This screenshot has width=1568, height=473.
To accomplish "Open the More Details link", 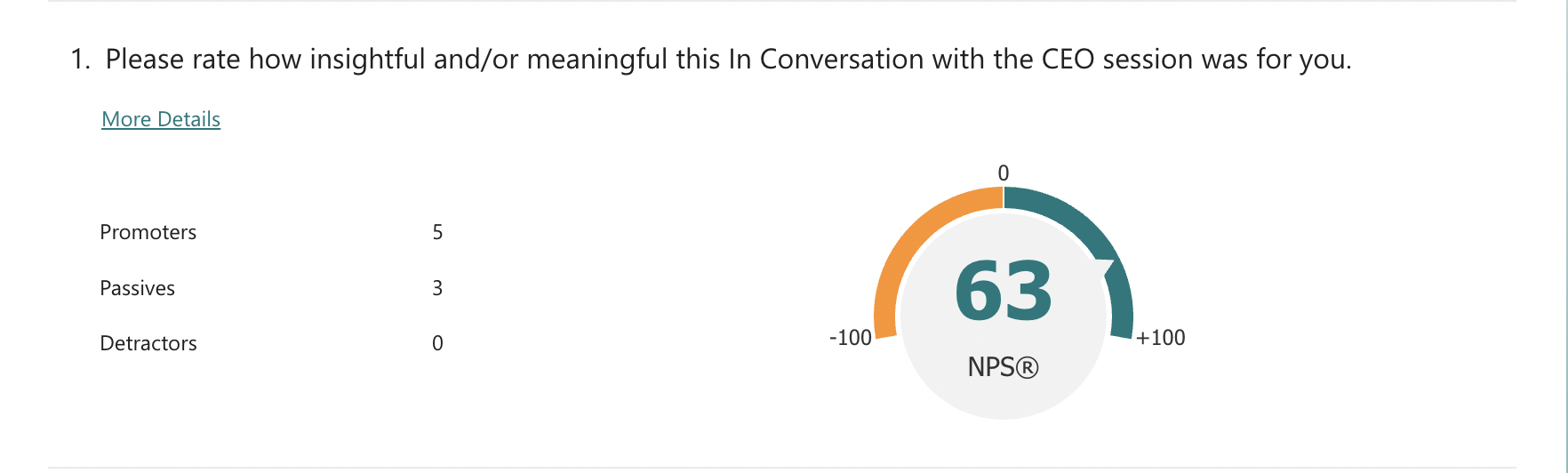I will 161,119.
